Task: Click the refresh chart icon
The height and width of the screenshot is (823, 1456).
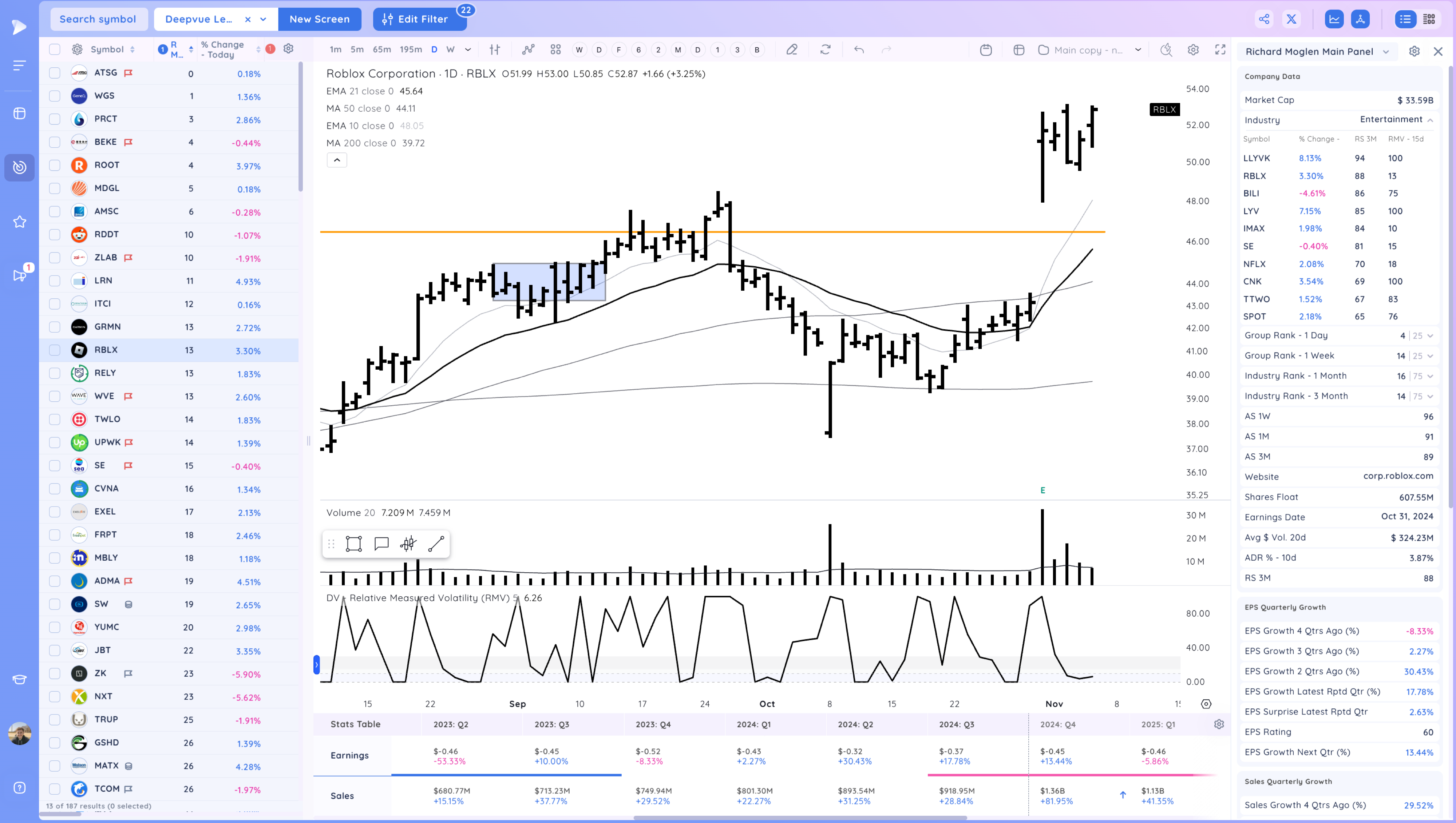Action: [x=826, y=50]
